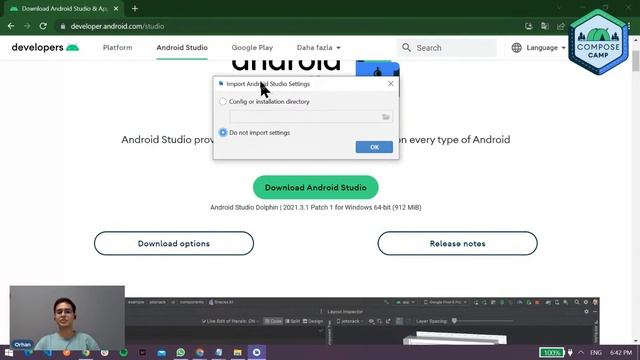640x360 pixels.
Task: Select the Download Android Studio browser tab
Action: point(64,9)
